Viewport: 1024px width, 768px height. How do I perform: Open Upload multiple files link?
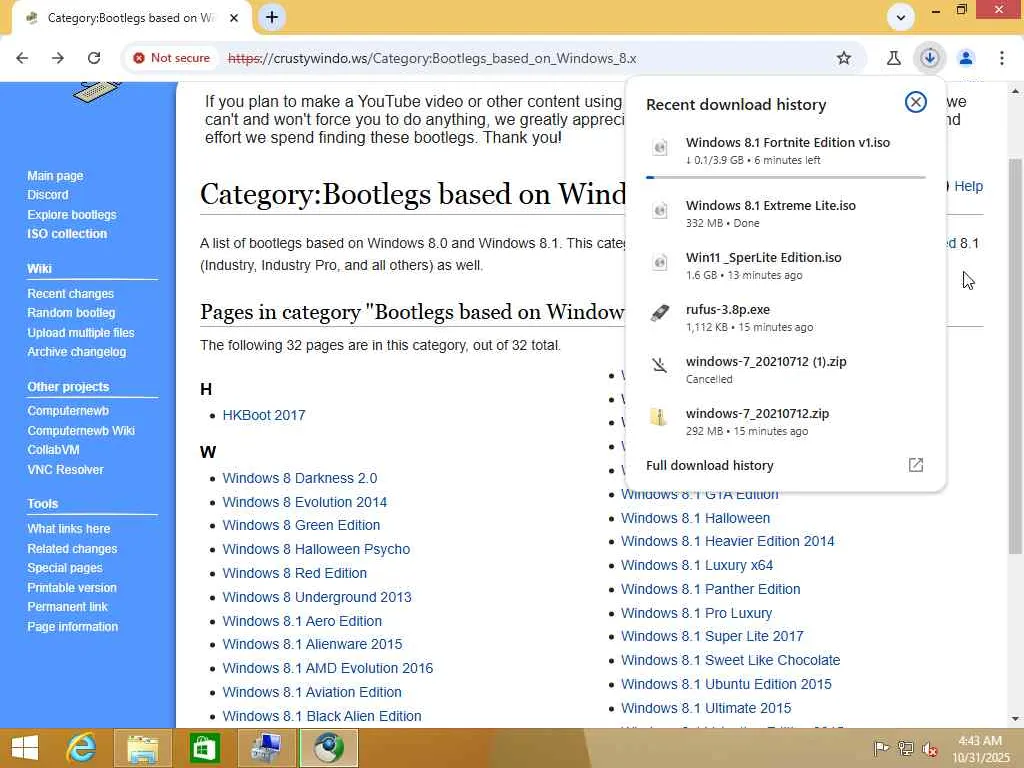pyautogui.click(x=81, y=332)
